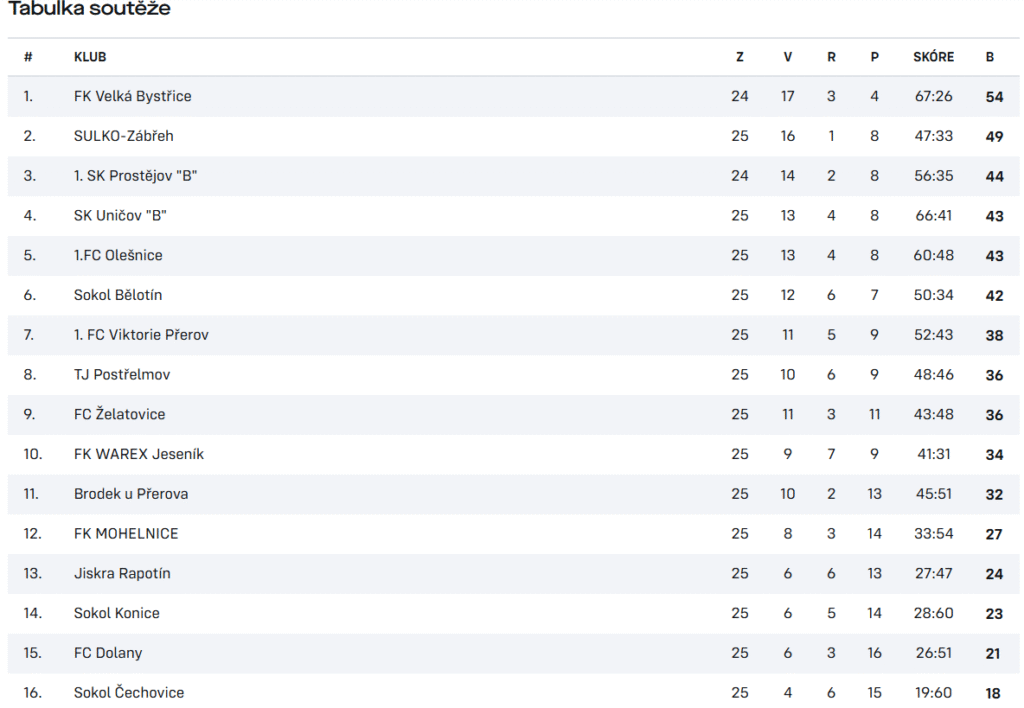Click Brodek u Přerova club name
Image resolution: width=1024 pixels, height=708 pixels.
131,494
